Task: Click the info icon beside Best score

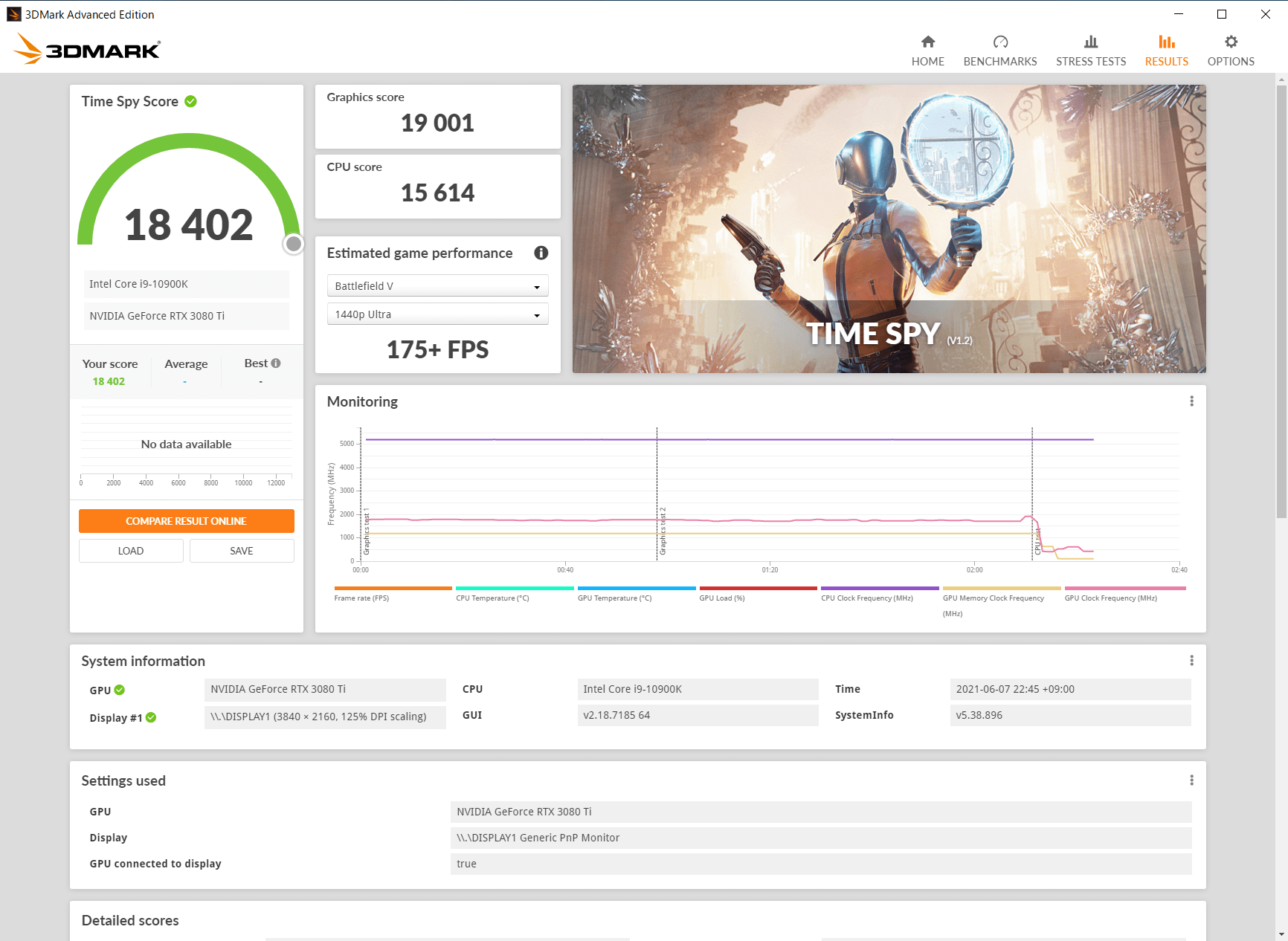Action: point(276,363)
